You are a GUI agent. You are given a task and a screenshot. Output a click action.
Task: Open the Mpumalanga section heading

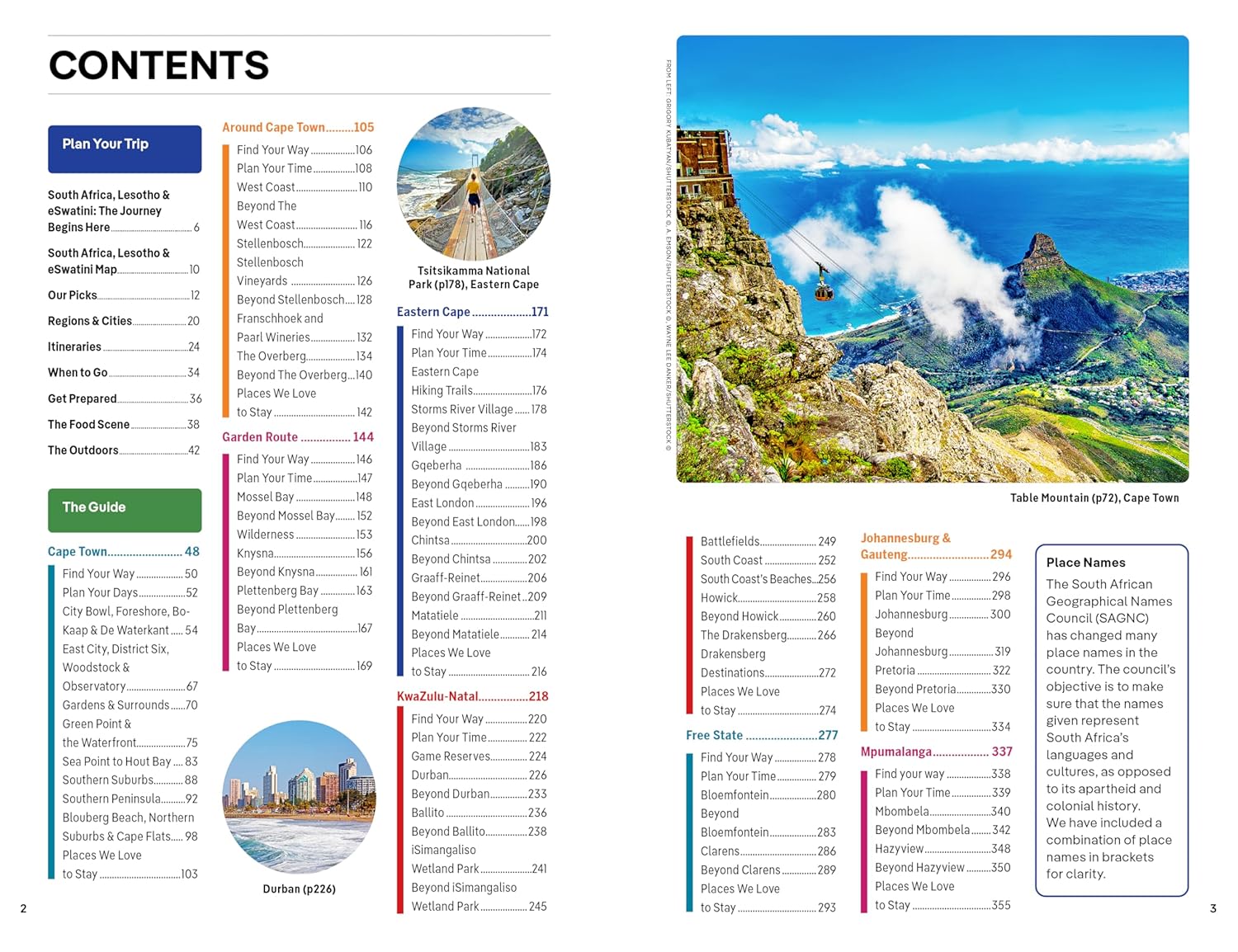tap(936, 752)
